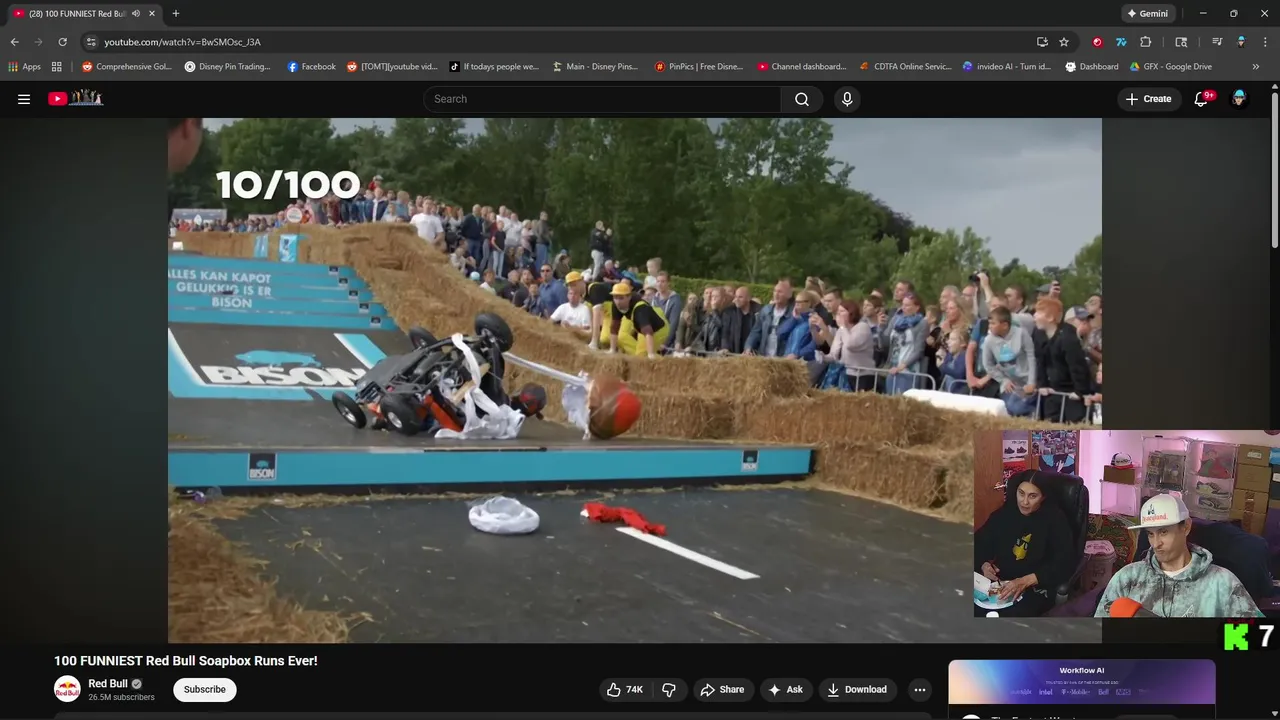This screenshot has width=1280, height=720.
Task: Open Chrome three-dot menu
Action: pos(1266,42)
